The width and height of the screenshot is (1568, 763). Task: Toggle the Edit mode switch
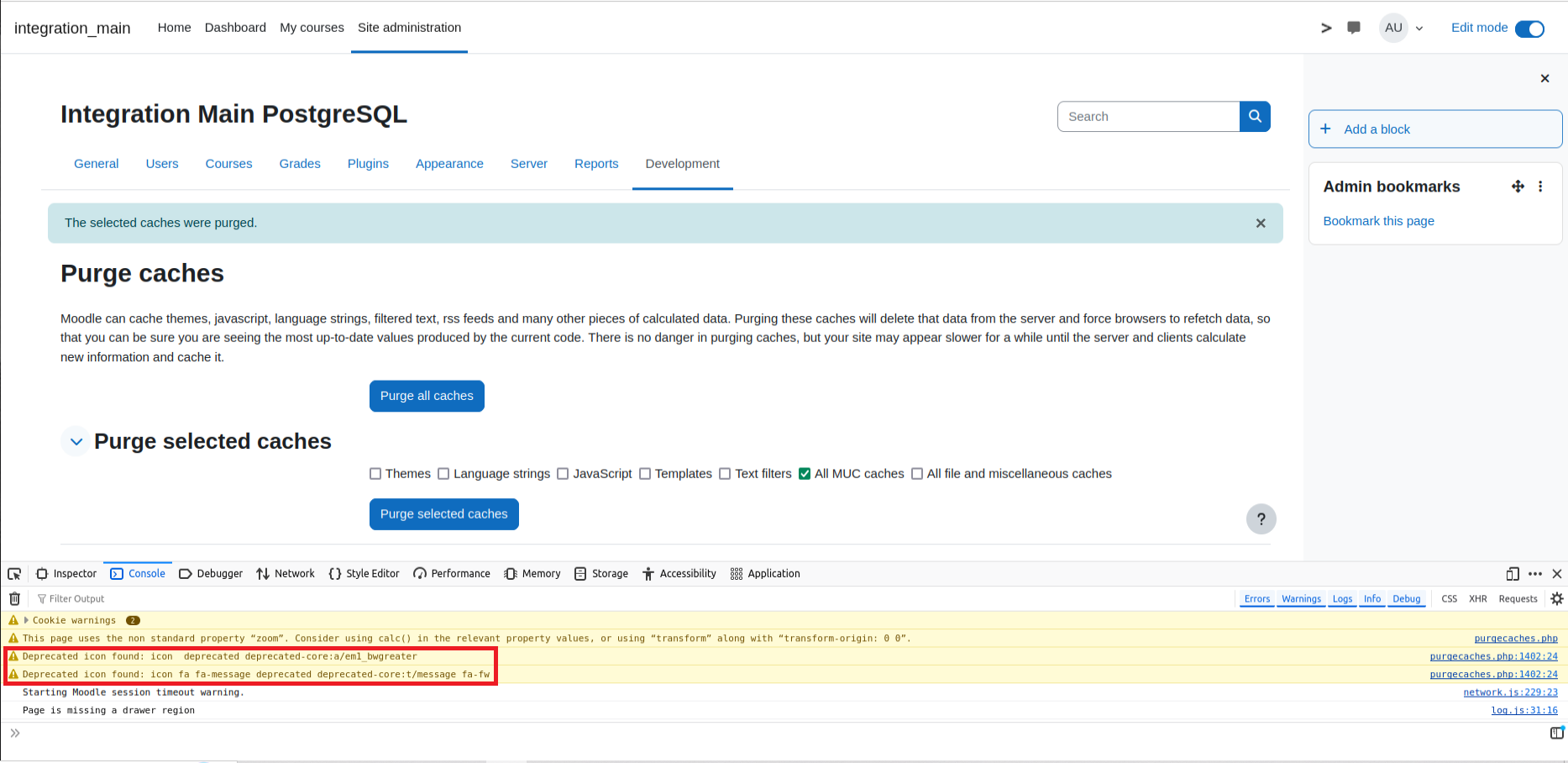1529,29
